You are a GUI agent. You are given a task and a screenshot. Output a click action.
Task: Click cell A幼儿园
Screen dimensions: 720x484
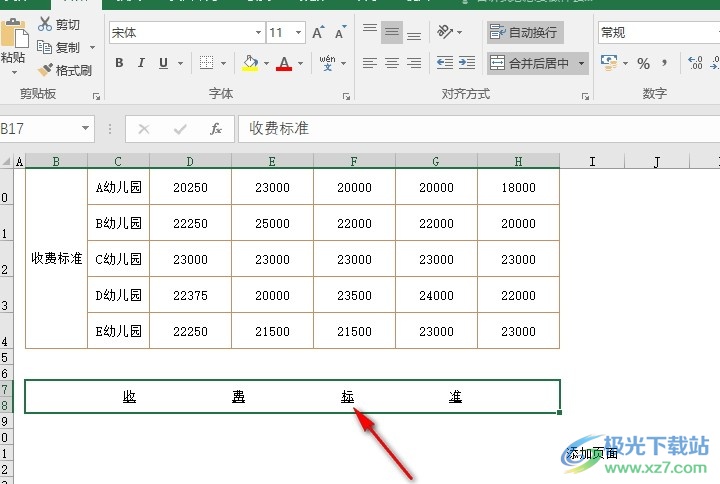(x=118, y=187)
